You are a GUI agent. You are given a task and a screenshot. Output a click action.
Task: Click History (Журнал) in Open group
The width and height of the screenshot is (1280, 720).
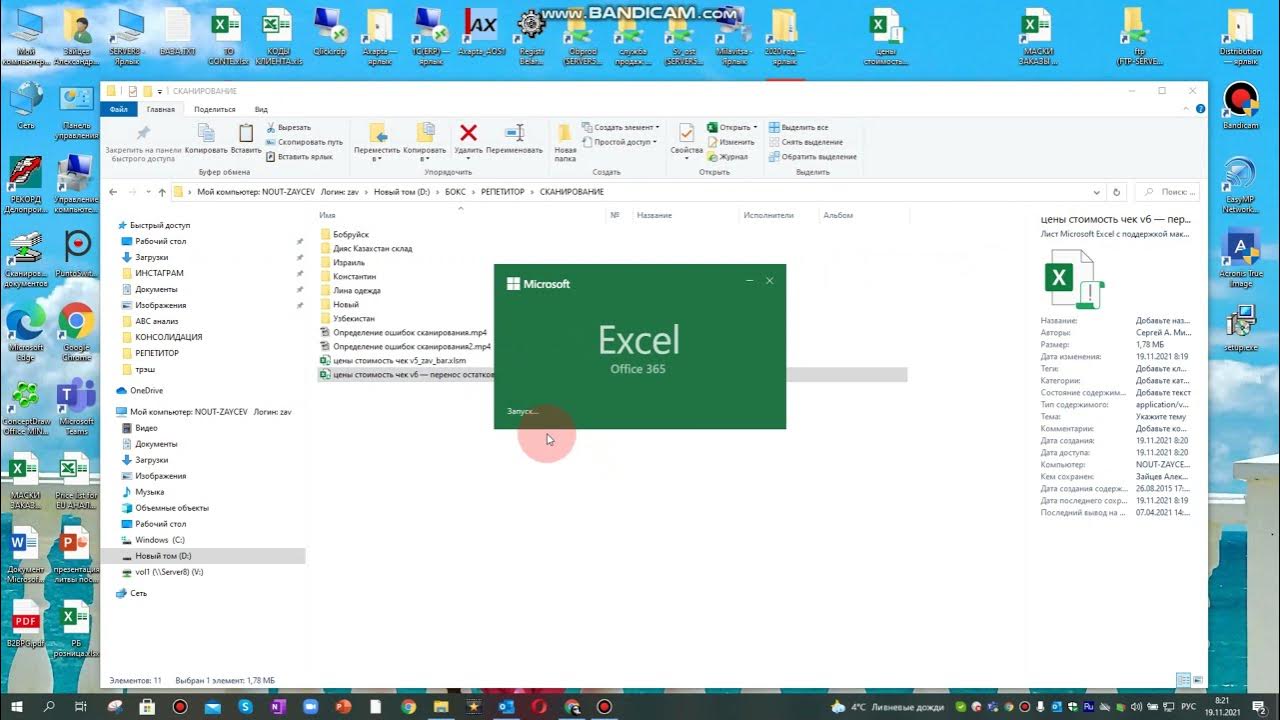[x=727, y=157]
